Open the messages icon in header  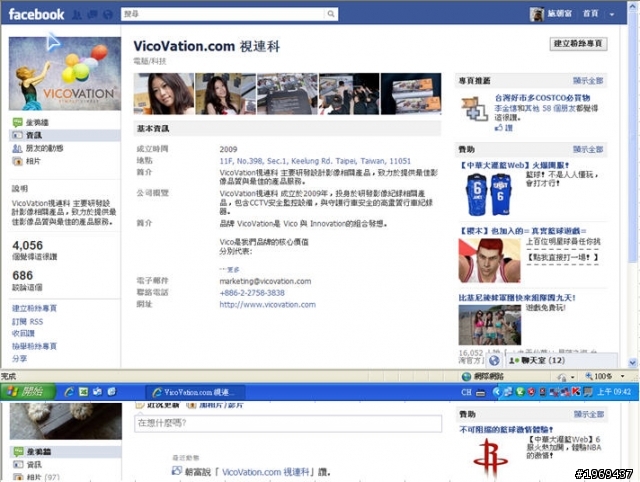[92, 15]
